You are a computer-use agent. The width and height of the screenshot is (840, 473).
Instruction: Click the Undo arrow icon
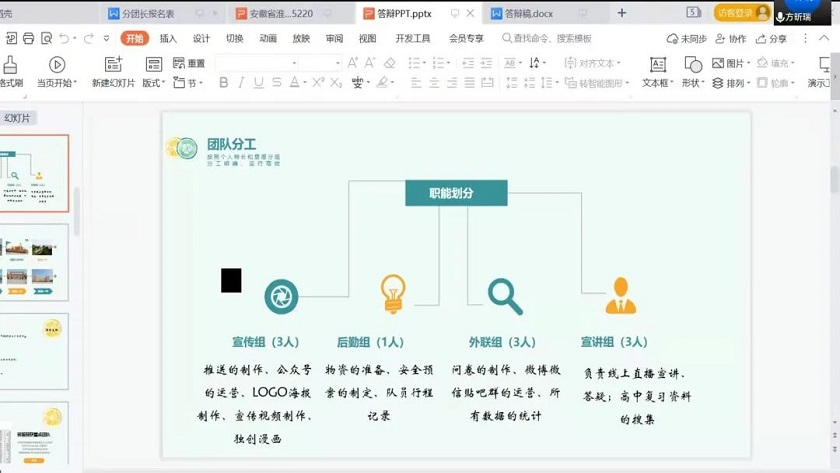(64, 38)
